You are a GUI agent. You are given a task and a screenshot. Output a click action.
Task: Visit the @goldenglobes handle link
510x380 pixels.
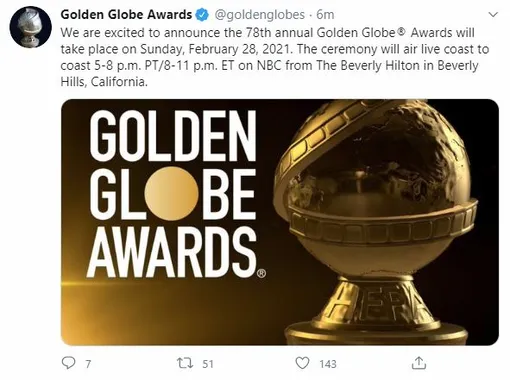(259, 15)
